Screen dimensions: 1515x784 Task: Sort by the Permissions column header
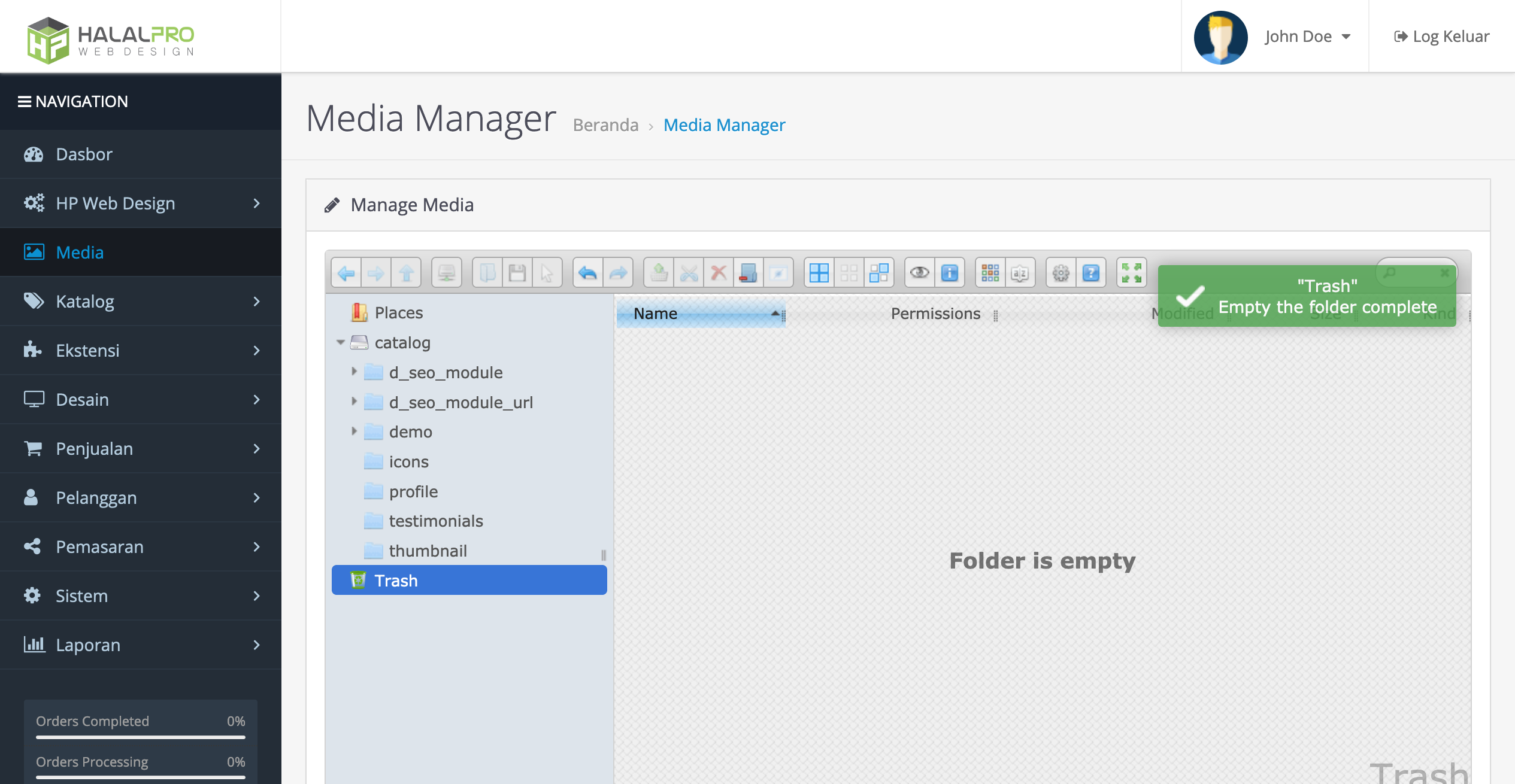click(935, 314)
